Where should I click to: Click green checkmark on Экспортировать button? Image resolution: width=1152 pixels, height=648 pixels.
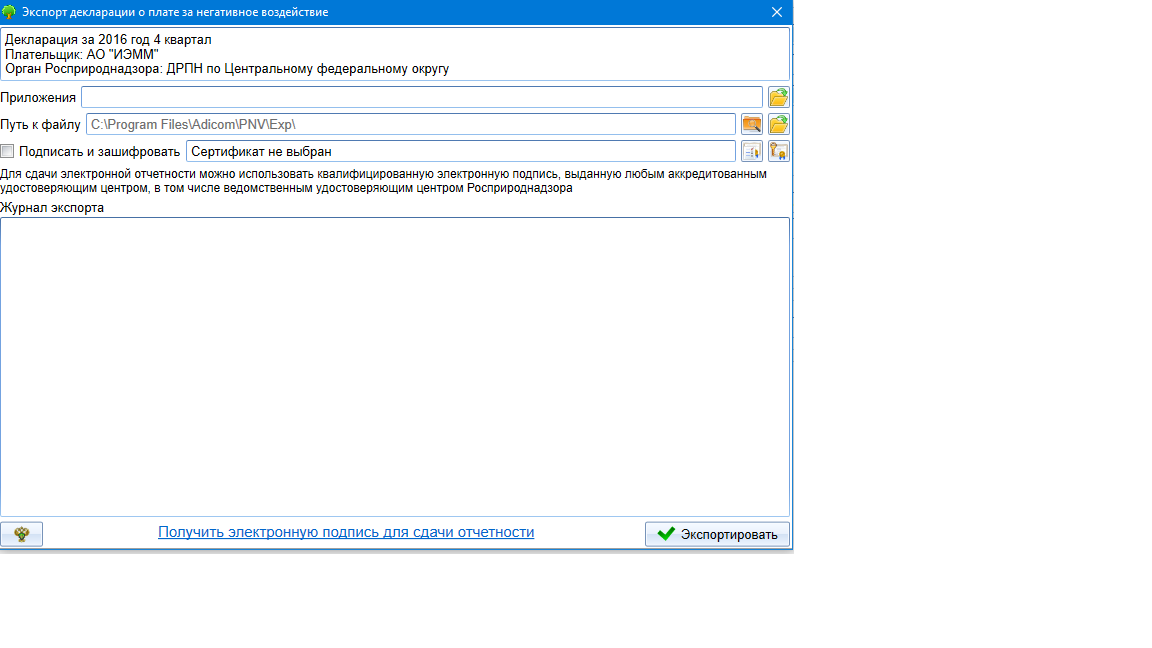[x=666, y=534]
